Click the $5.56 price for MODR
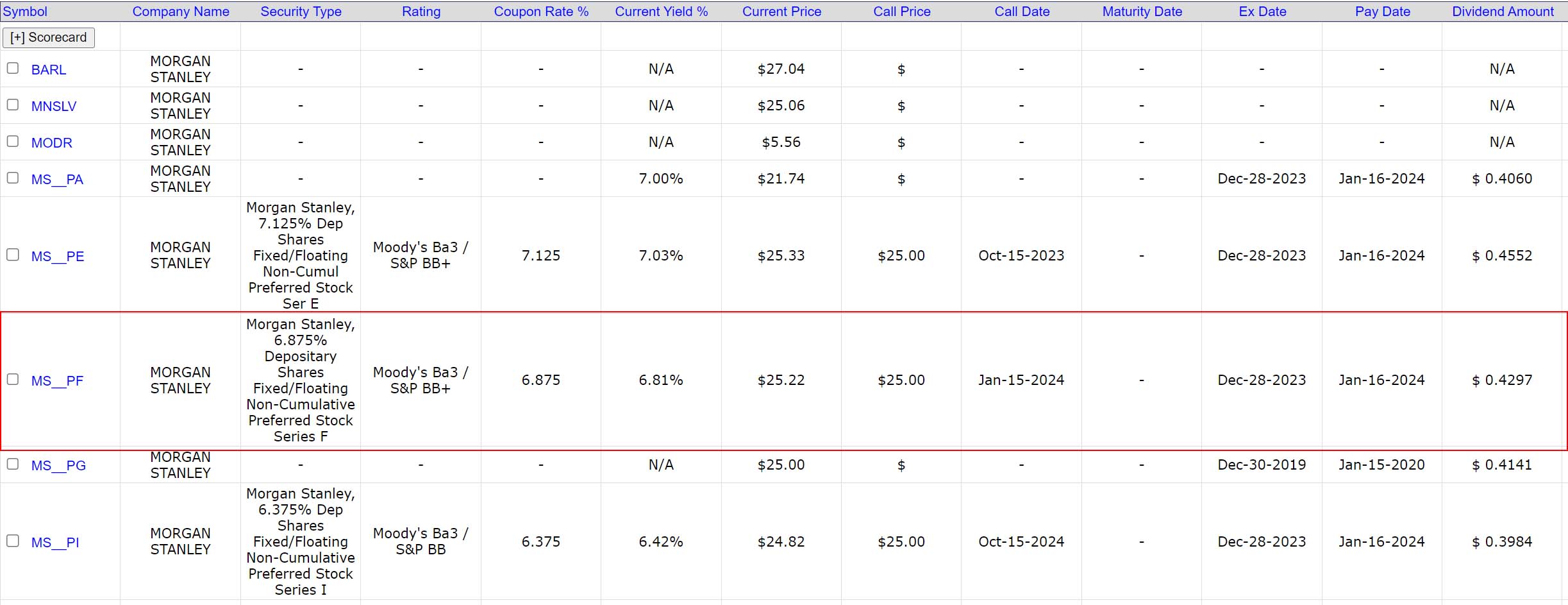 pyautogui.click(x=781, y=142)
